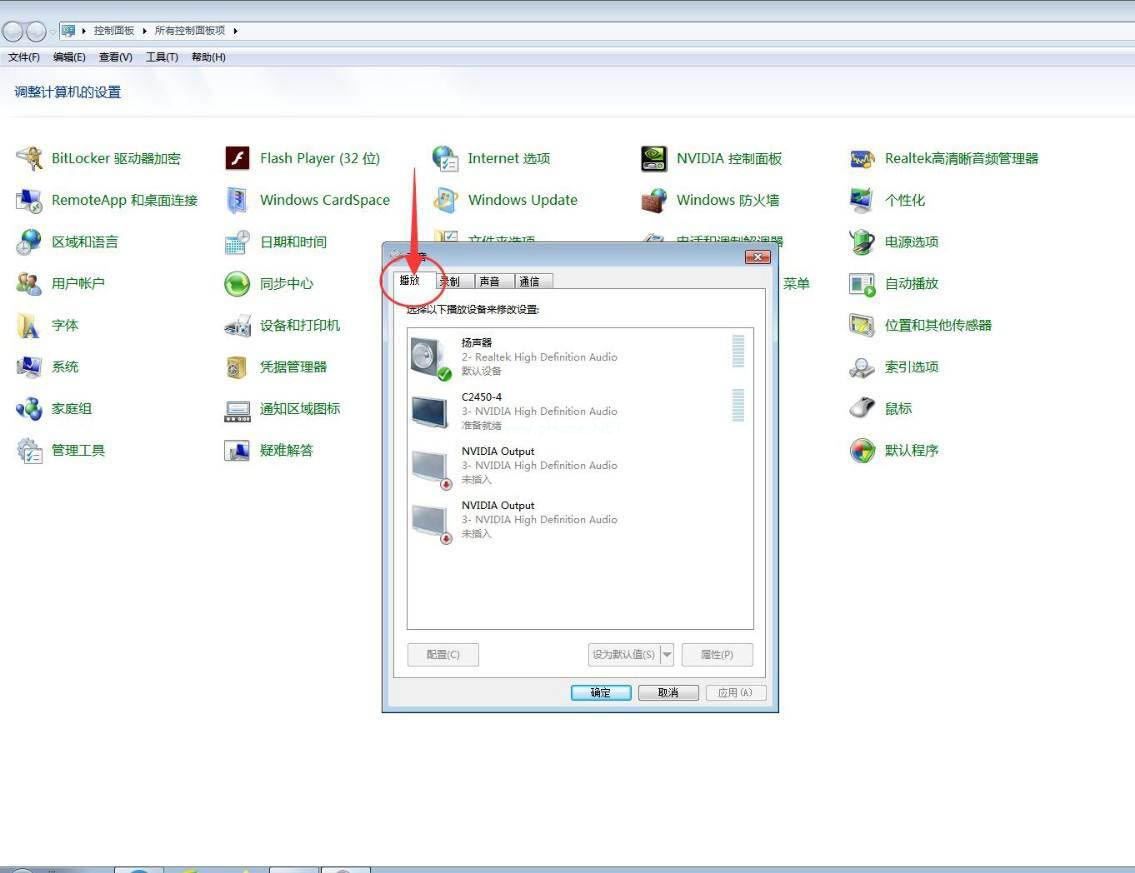Open the 文件(F) menu
1135x873 pixels.
[24, 57]
